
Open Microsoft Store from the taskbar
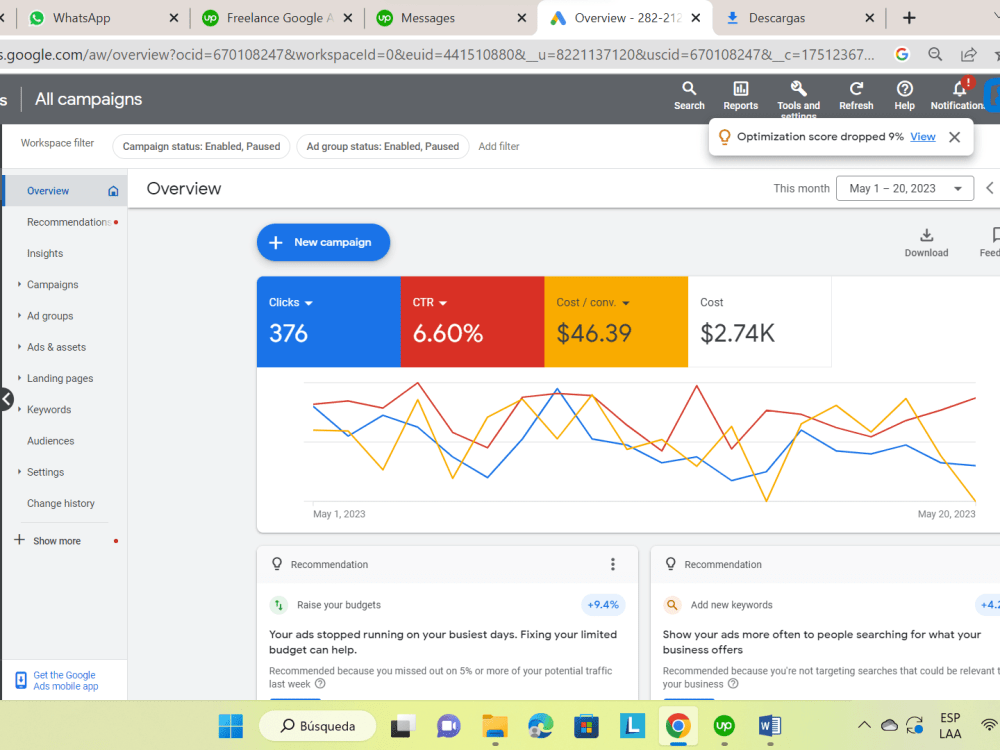pos(586,726)
